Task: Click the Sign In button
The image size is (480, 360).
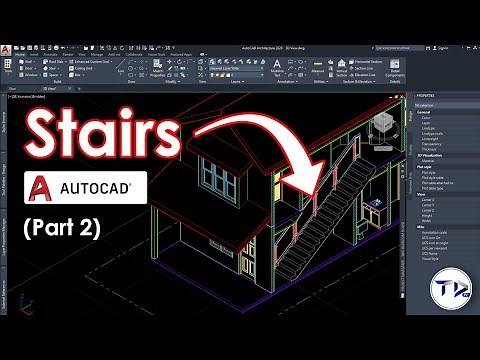Action: [x=441, y=48]
